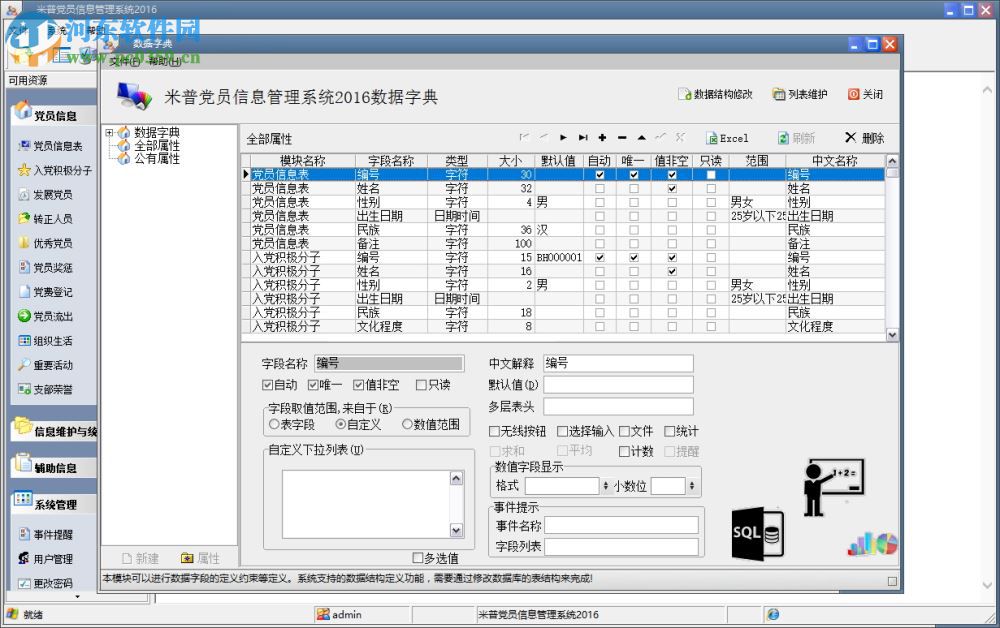Expand the 党员信息 sidebar group
The height and width of the screenshot is (628, 1000).
pos(54,113)
